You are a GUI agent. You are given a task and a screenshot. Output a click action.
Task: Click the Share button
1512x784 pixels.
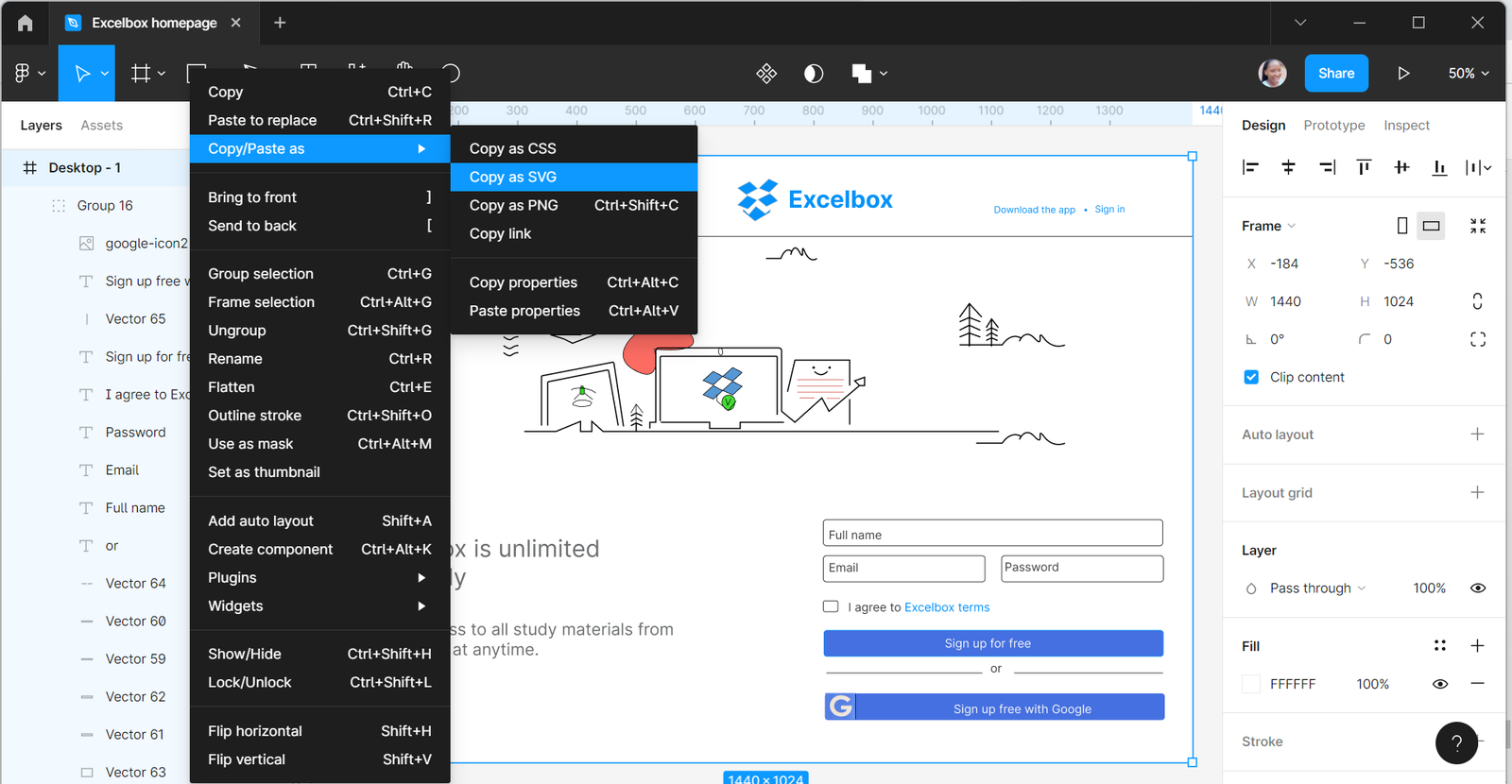[x=1336, y=73]
